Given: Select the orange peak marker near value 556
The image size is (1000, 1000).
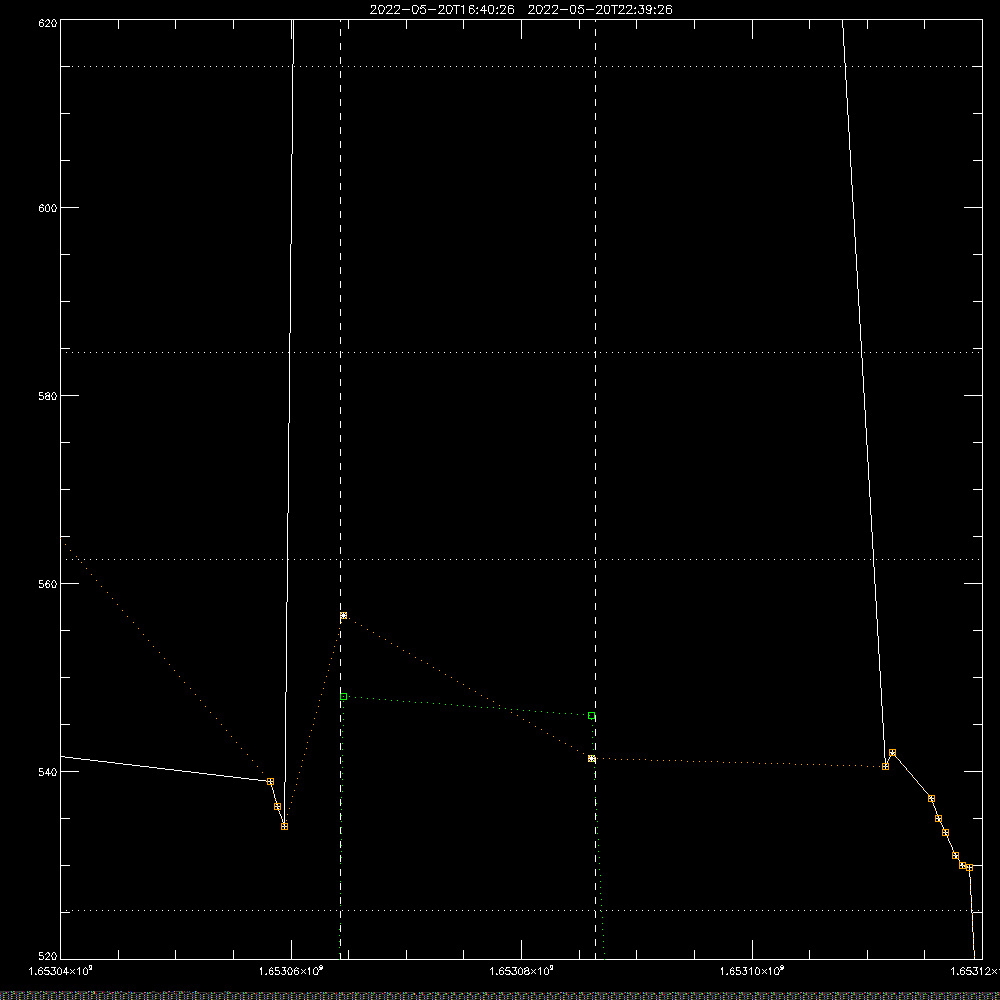Looking at the screenshot, I should click(x=344, y=615).
